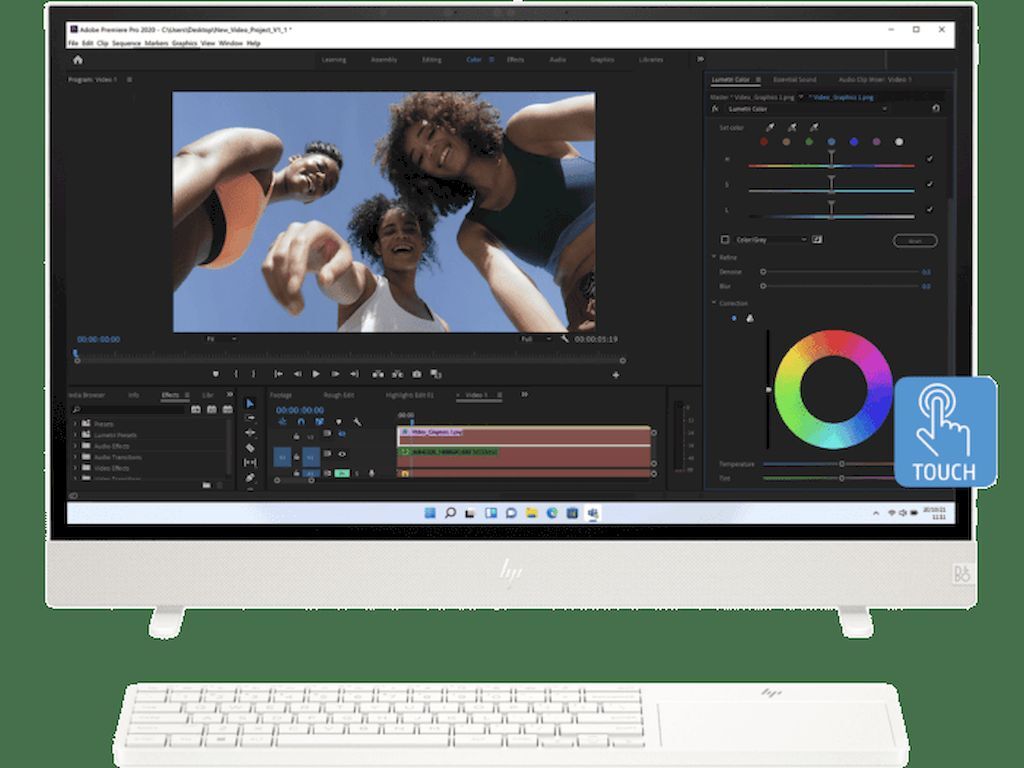Open Program monitor settings wrench
Screen dimensions: 1024x768
point(565,339)
